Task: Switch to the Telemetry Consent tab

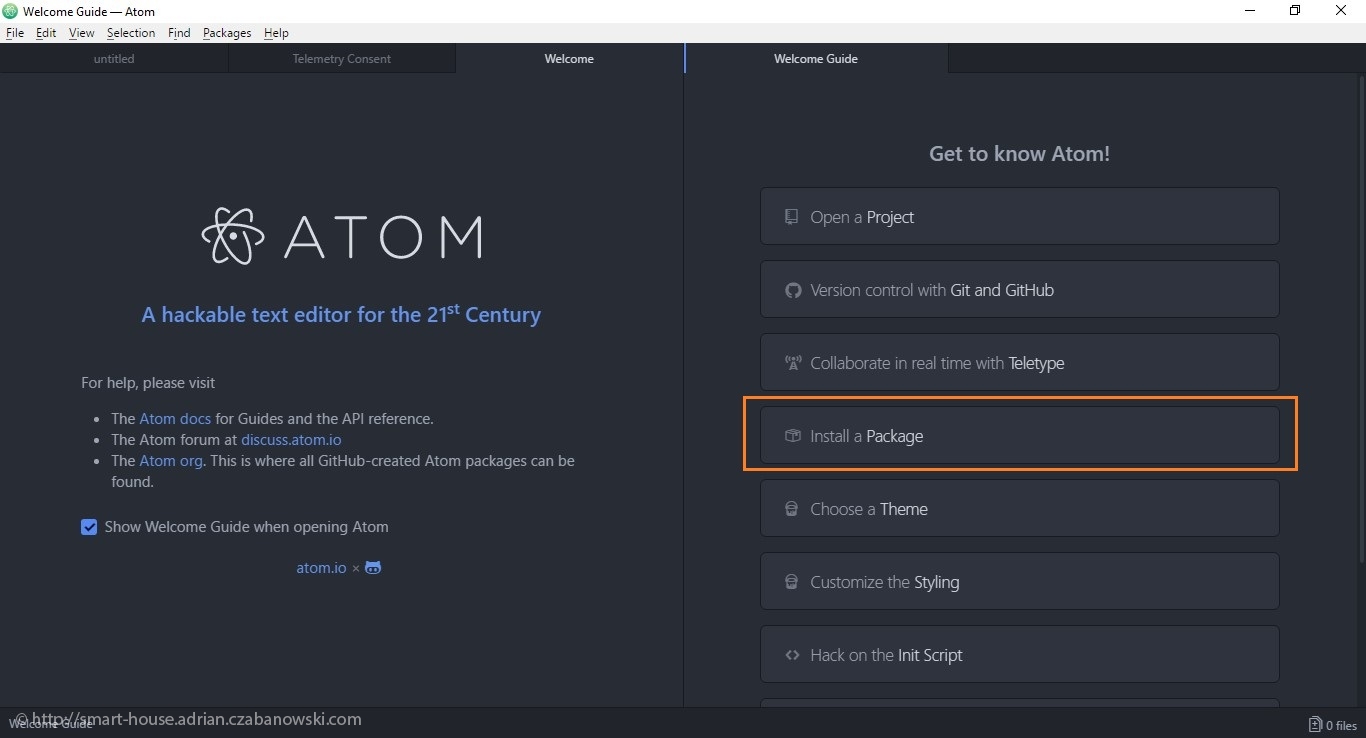Action: coord(342,59)
